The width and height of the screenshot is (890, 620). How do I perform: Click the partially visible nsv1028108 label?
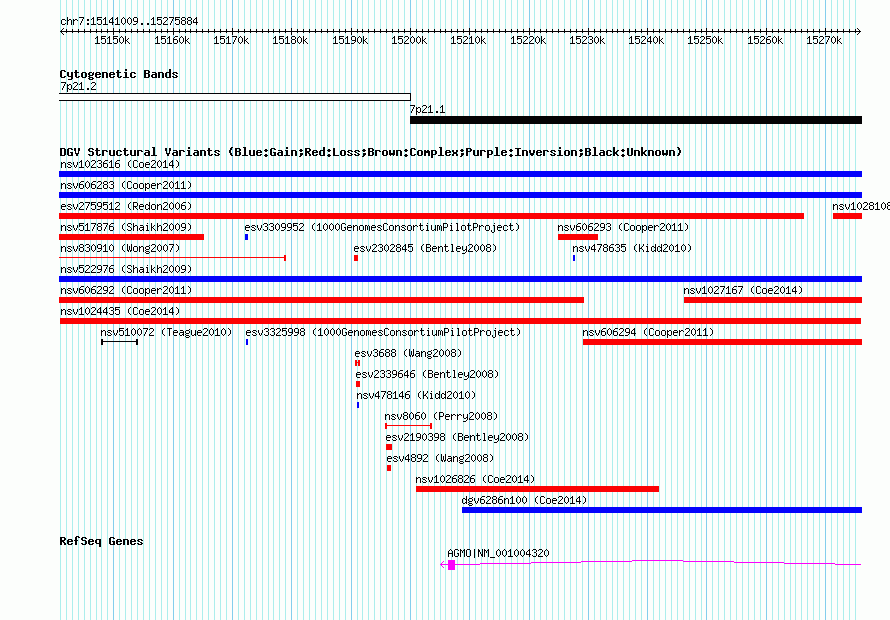861,206
